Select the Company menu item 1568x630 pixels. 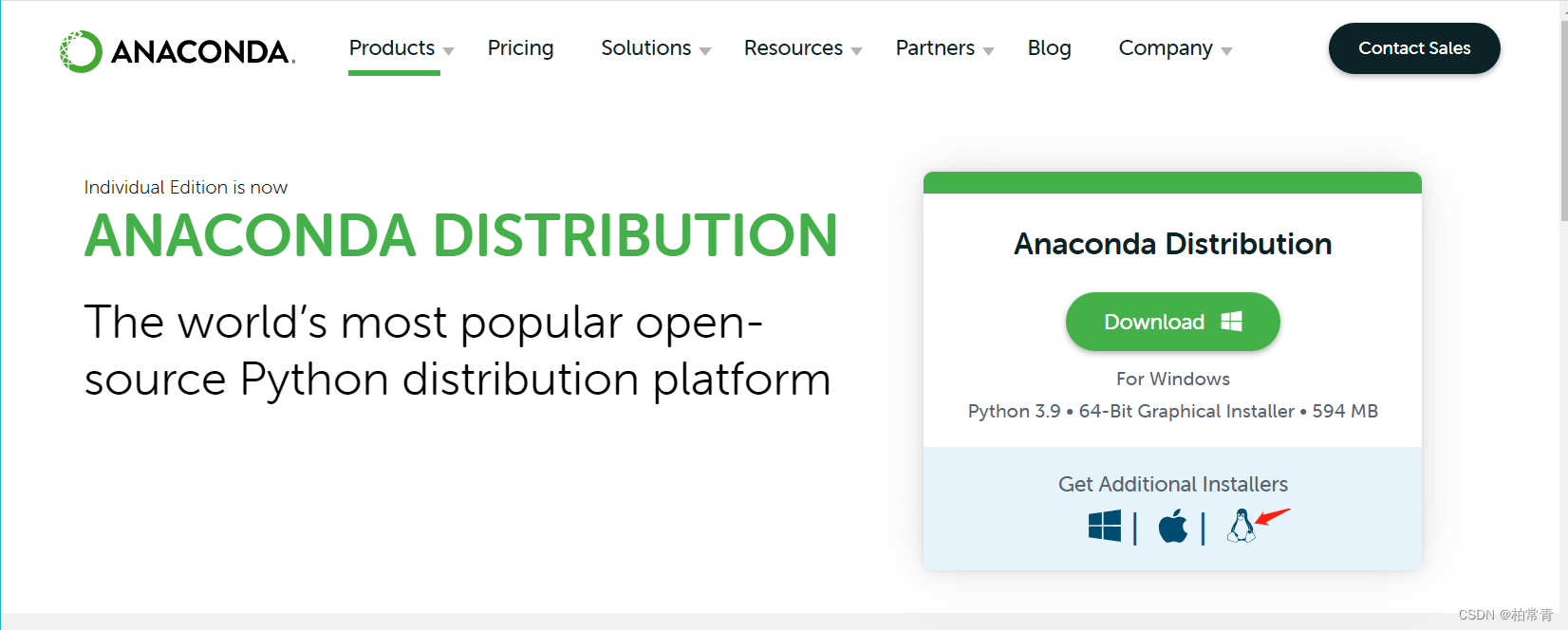(1165, 48)
